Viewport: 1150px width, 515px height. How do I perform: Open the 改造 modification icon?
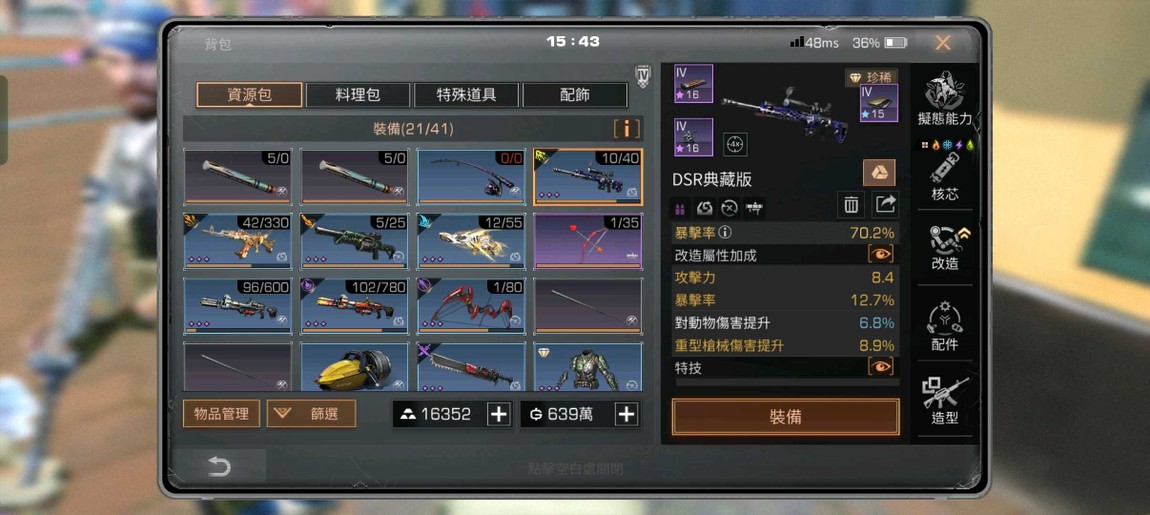[944, 246]
